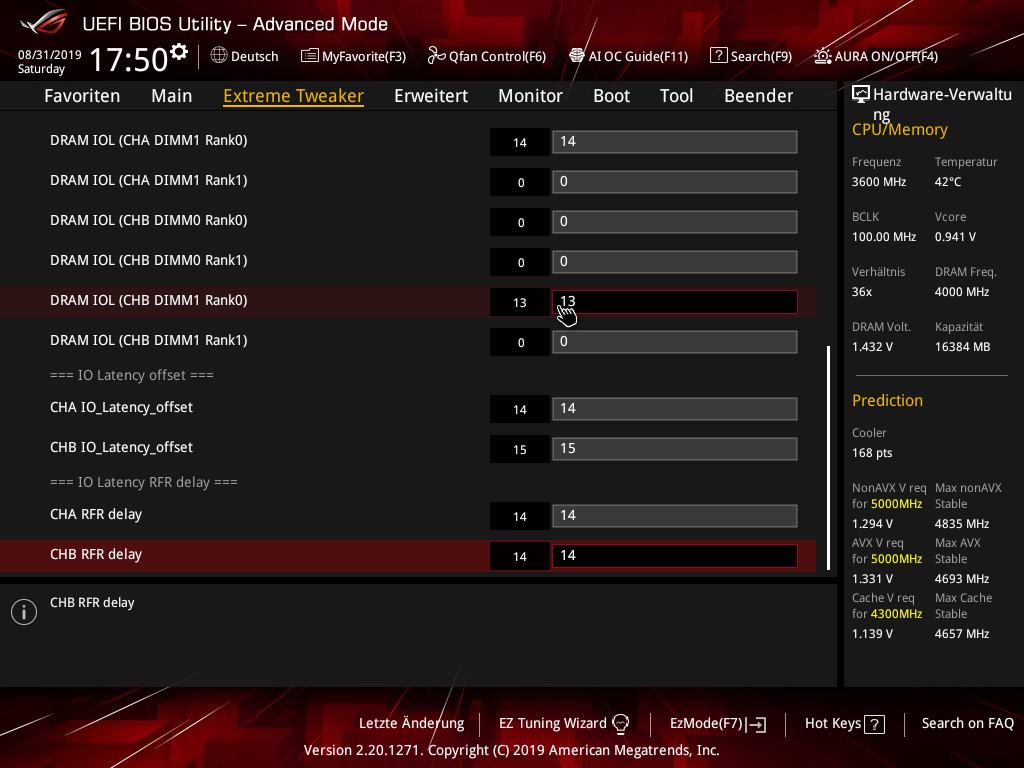1024x768 pixels.
Task: Switch to the Main tab
Action: click(172, 96)
